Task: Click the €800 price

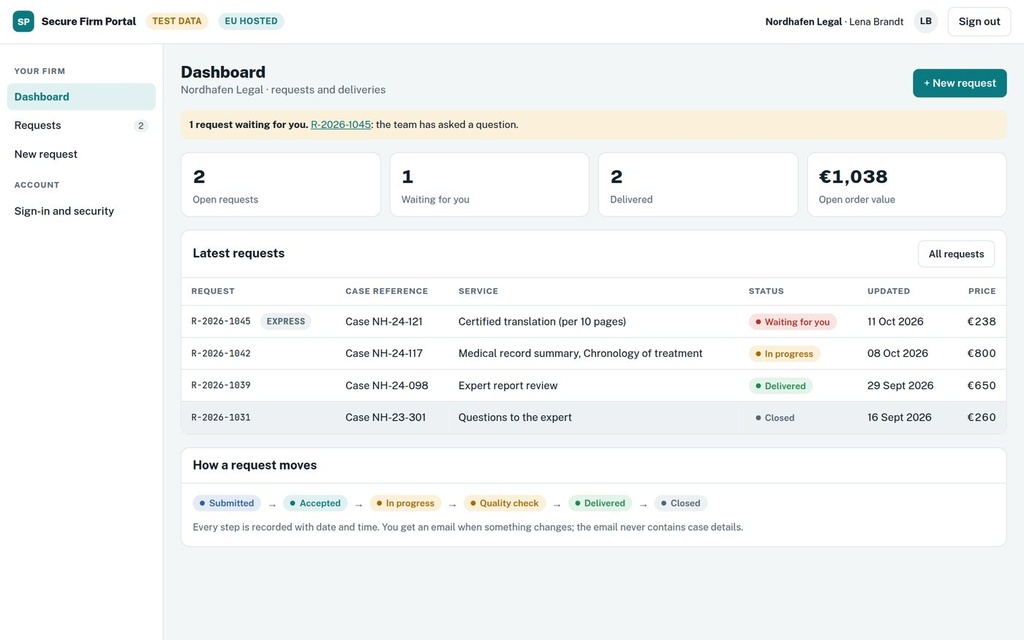Action: point(981,353)
